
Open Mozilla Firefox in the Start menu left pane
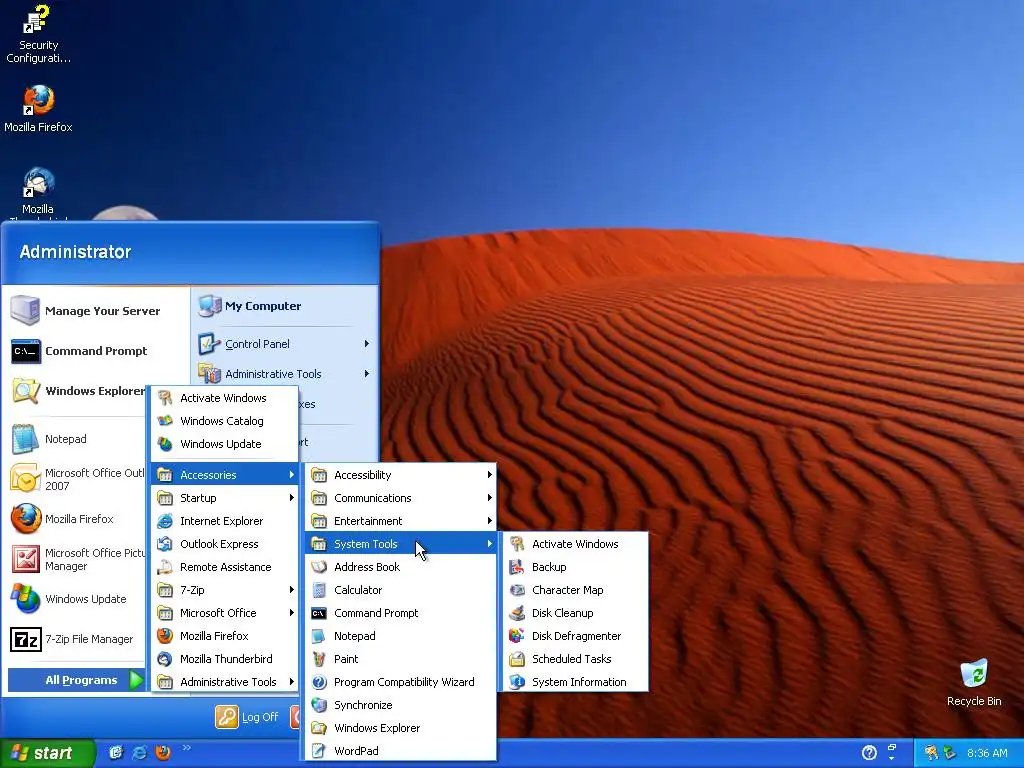pyautogui.click(x=77, y=519)
